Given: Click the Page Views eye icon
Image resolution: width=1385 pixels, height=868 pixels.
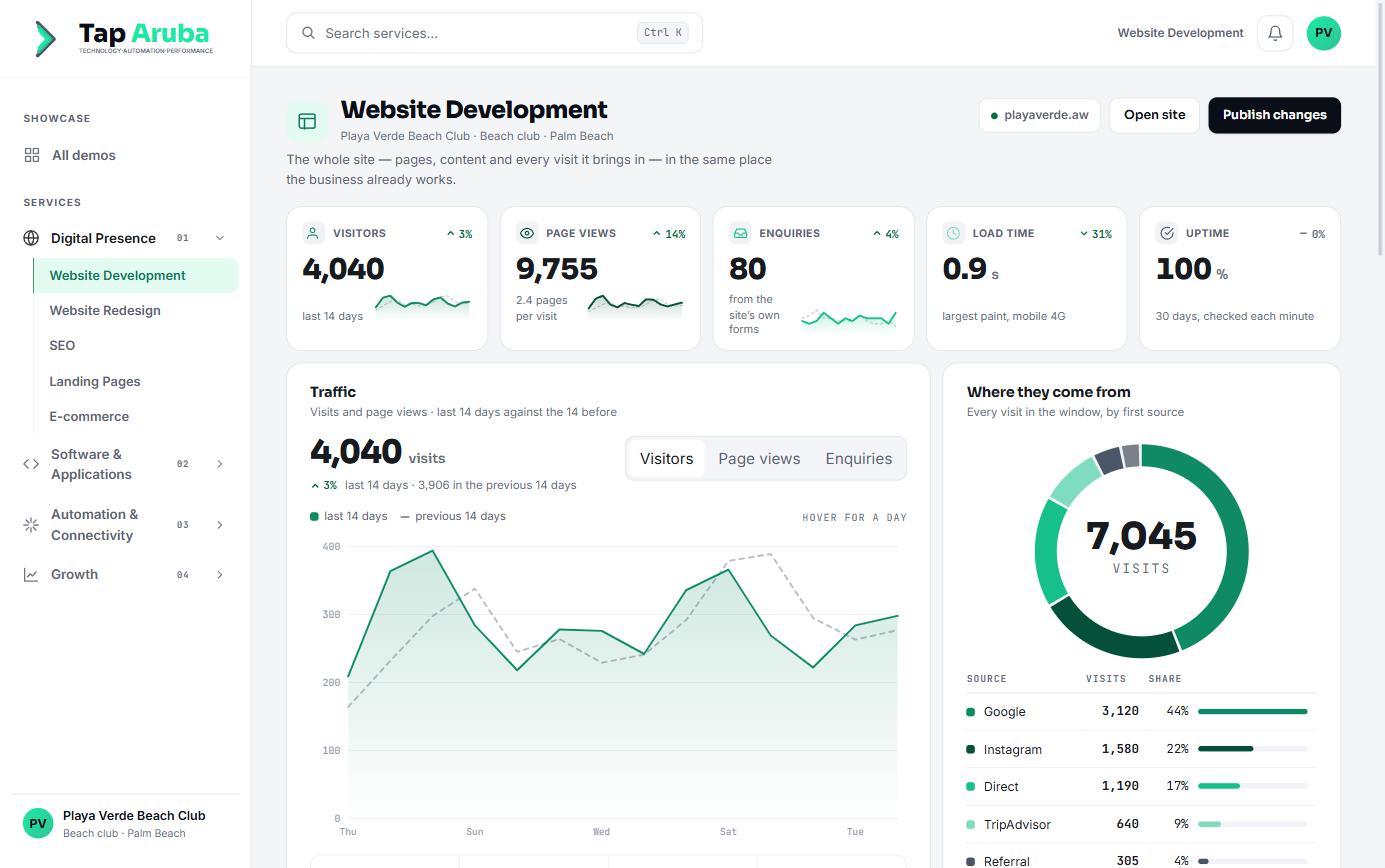Looking at the screenshot, I should click(527, 233).
